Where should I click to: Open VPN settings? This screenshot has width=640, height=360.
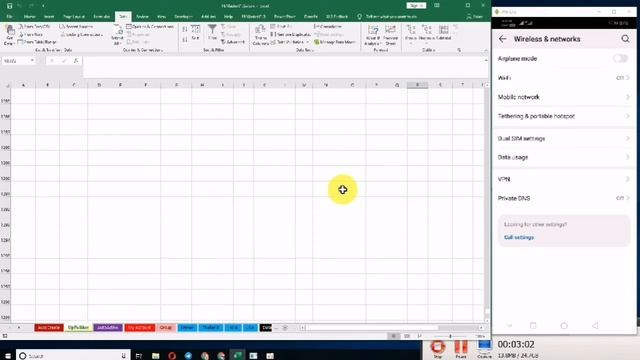click(564, 179)
